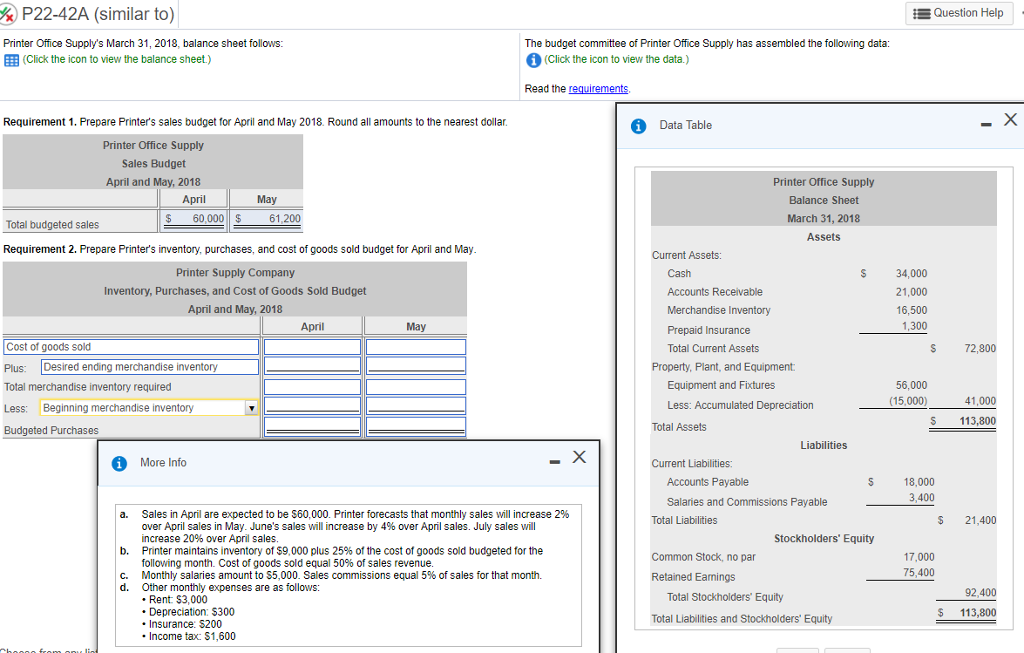This screenshot has height=653, width=1024.
Task: Click Accounts Payable amount 18,000
Action: coord(919,482)
